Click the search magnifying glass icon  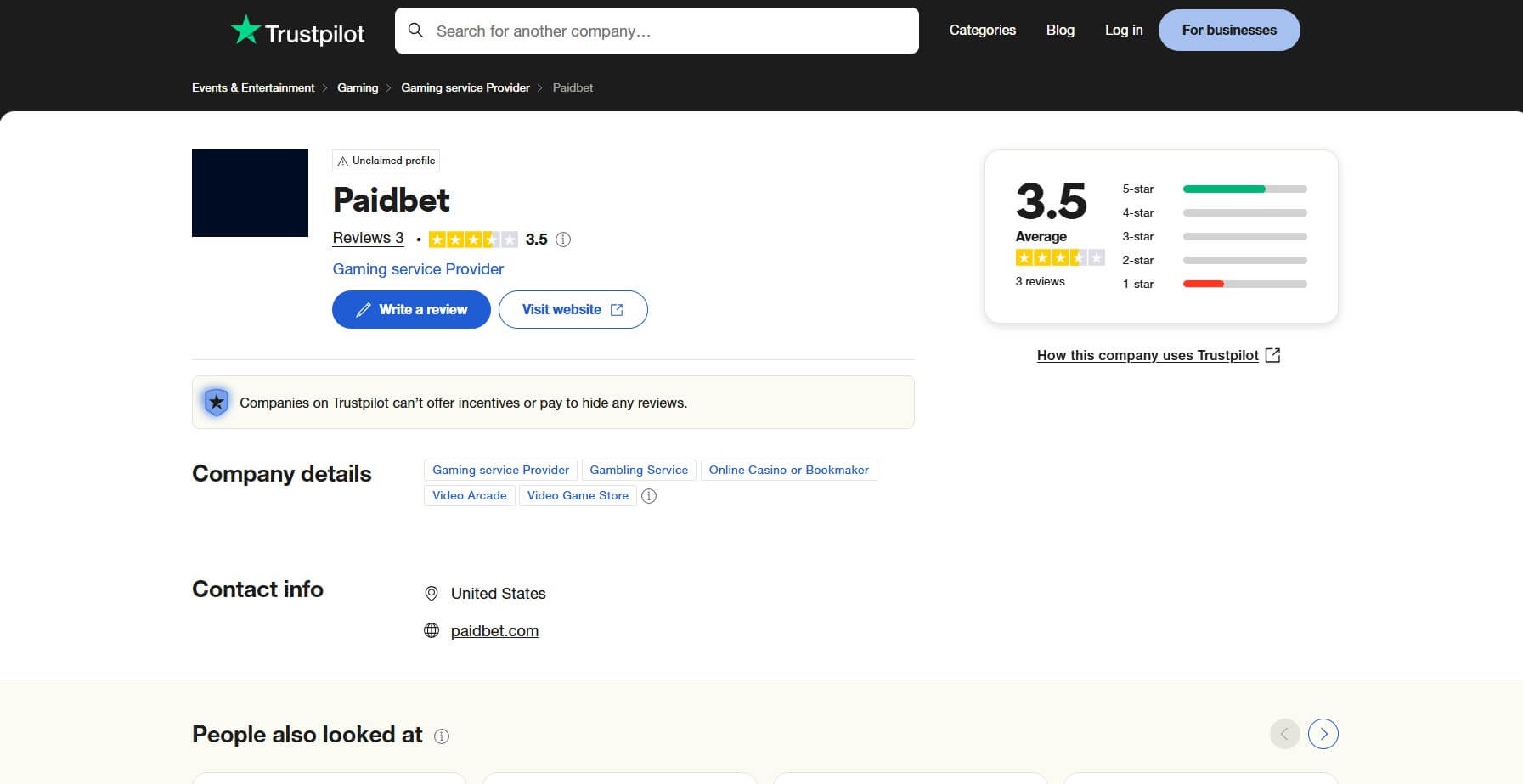pyautogui.click(x=415, y=30)
